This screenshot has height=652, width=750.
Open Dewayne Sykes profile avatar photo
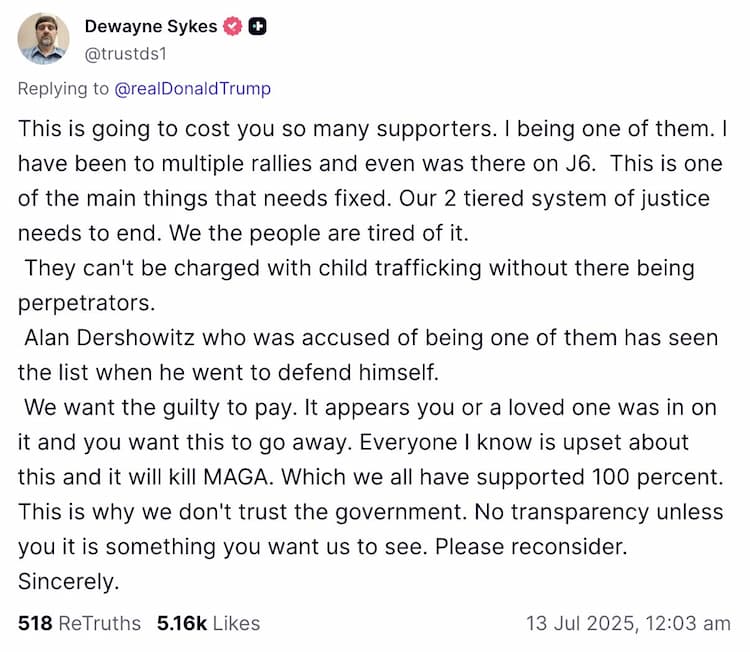(x=44, y=39)
